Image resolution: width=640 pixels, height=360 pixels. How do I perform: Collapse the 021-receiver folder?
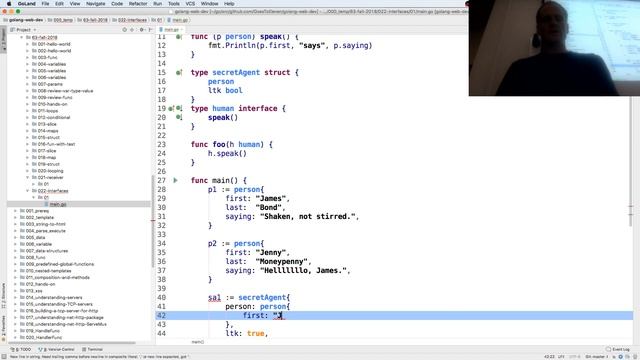pyautogui.click(x=28, y=178)
